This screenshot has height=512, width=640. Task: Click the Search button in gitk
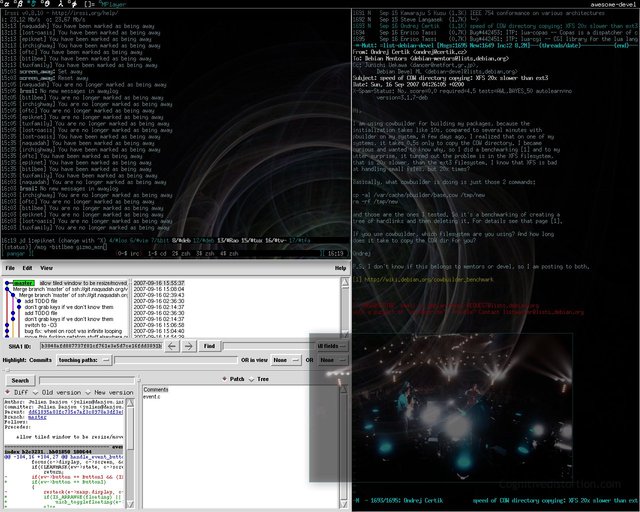[20, 381]
